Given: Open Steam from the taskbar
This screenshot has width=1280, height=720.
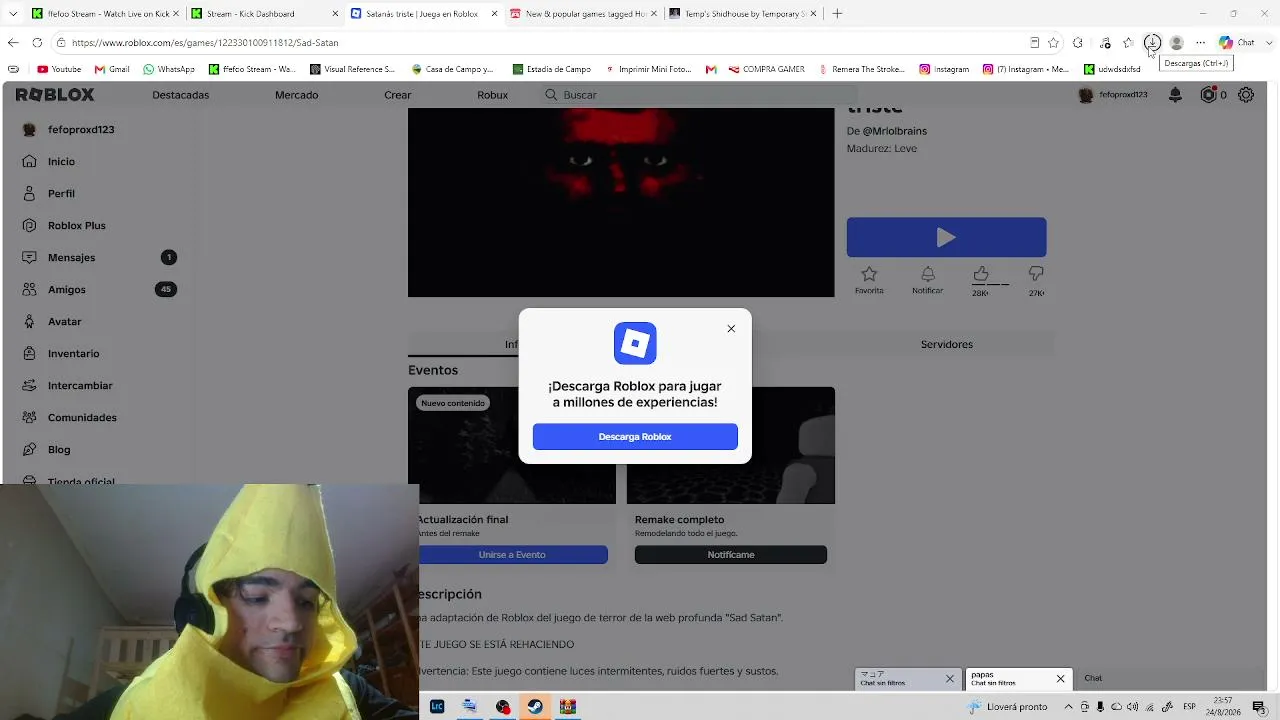Looking at the screenshot, I should 535,707.
